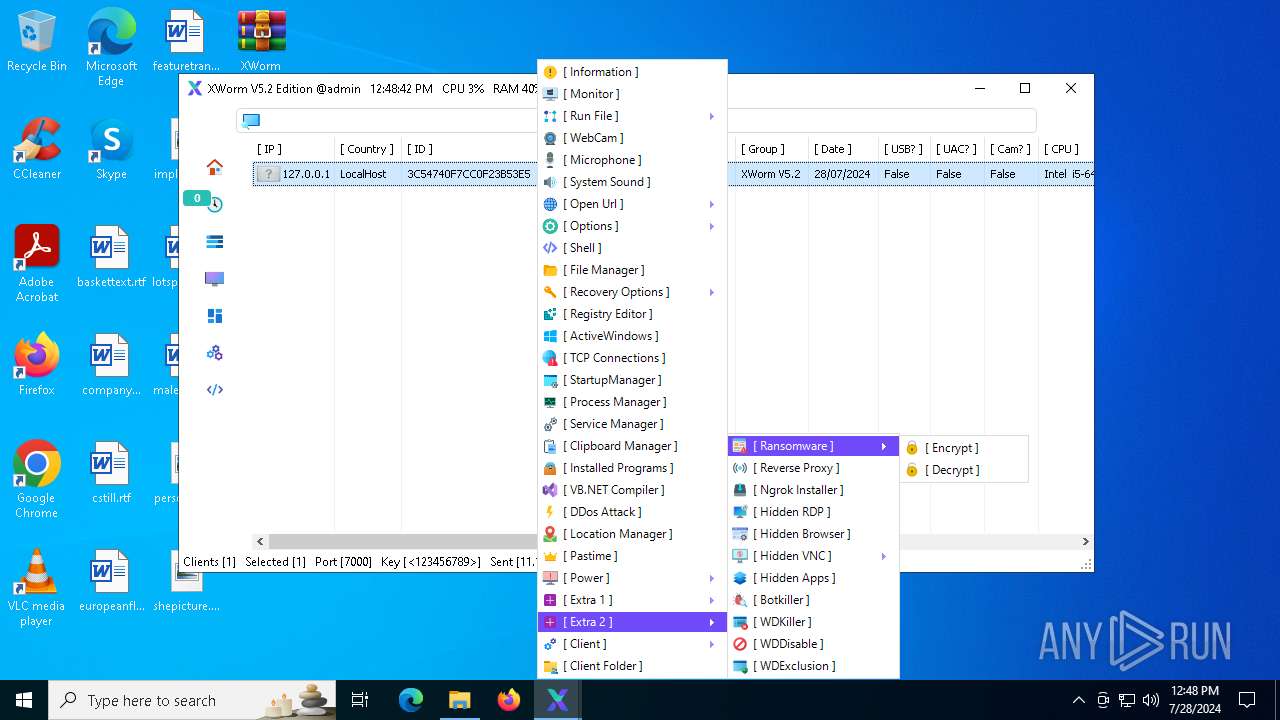
Task: Open the Home sidebar icon in XWorm
Action: pos(214,167)
